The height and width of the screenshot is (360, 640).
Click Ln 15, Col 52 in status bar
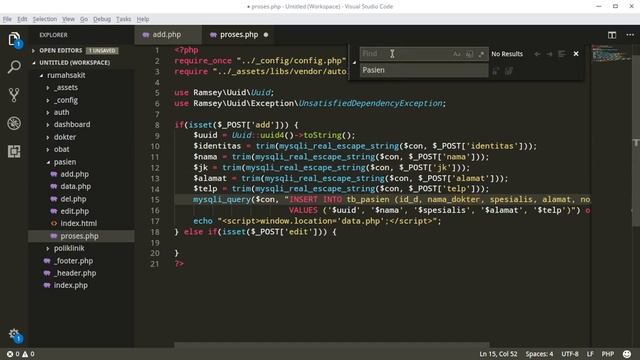click(x=498, y=354)
